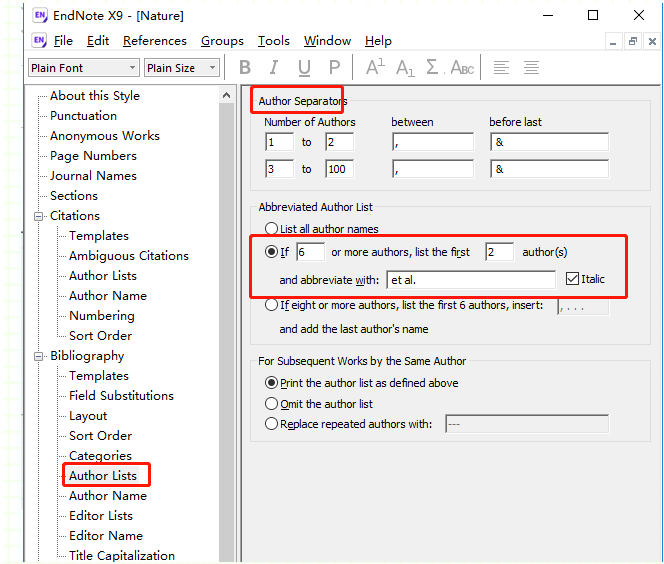Open the Window menu
The image size is (664, 564).
(x=327, y=41)
